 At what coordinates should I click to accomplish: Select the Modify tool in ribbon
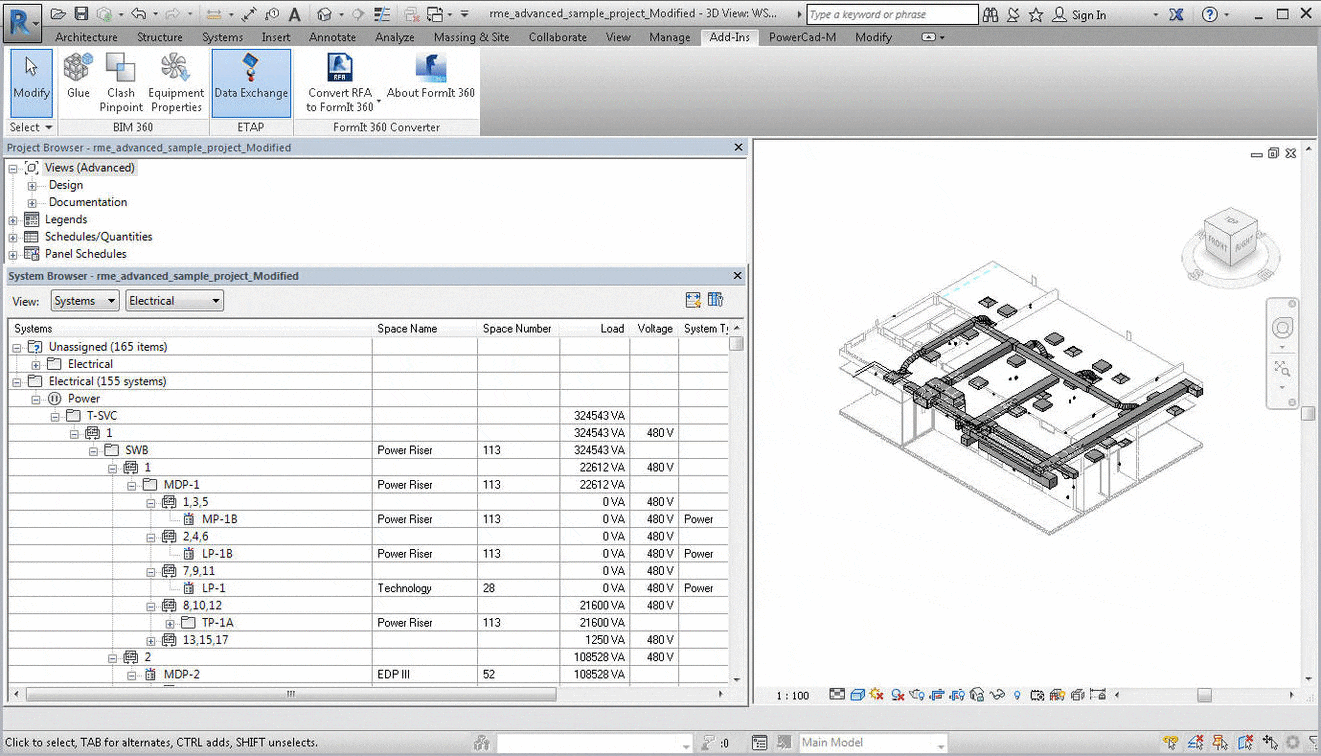(31, 78)
